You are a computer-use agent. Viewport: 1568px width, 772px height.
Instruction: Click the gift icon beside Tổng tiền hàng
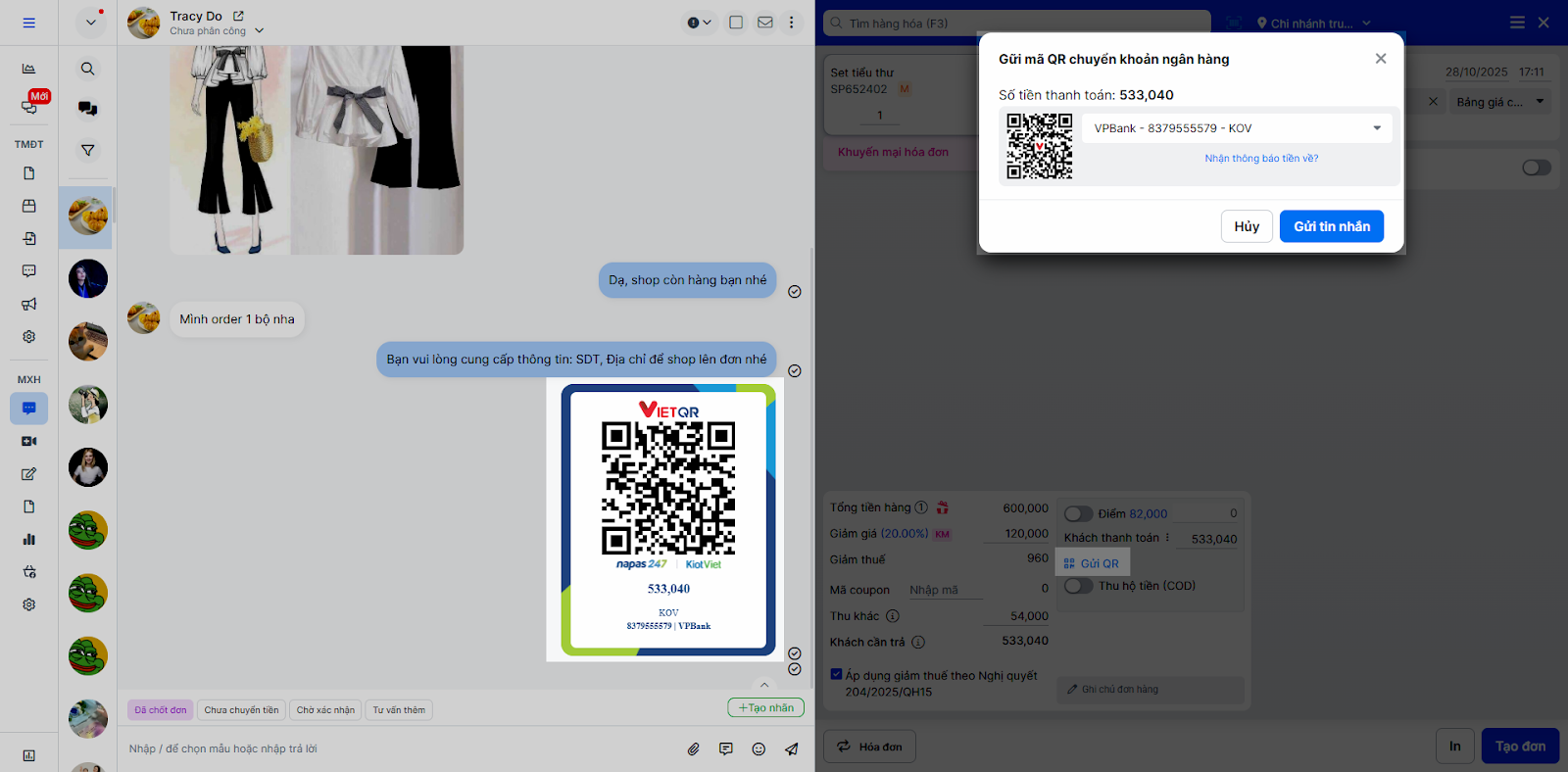(943, 507)
